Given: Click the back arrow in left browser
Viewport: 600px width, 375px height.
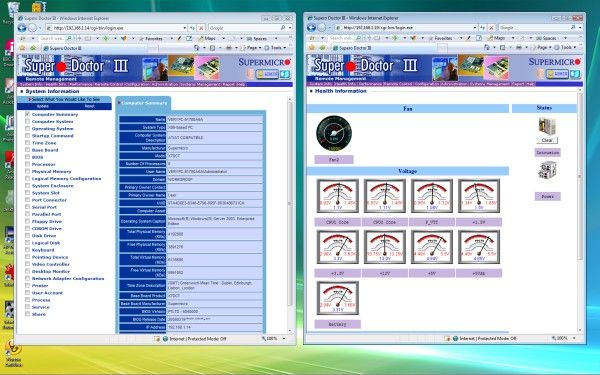Looking at the screenshot, I should click(22, 28).
